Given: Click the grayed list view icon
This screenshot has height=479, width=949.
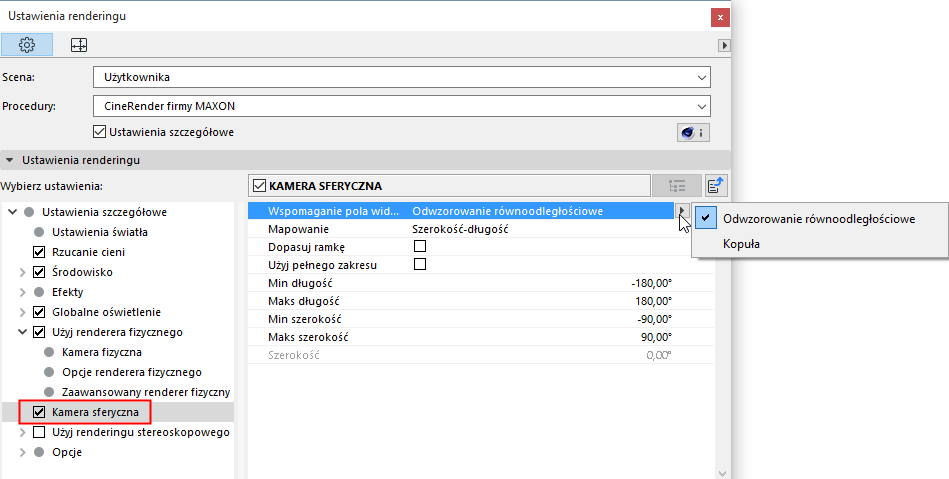Looking at the screenshot, I should pyautogui.click(x=677, y=186).
